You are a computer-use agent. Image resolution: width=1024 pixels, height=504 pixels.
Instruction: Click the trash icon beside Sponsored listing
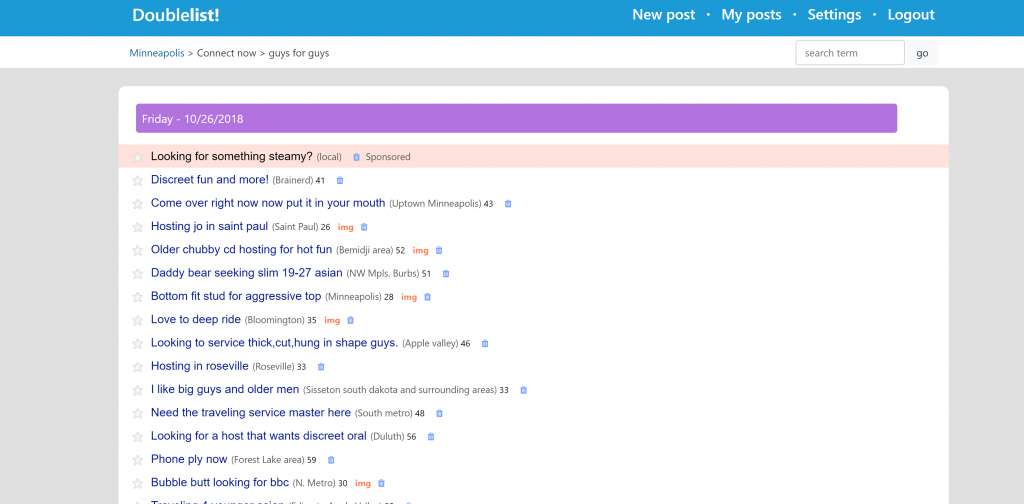point(356,157)
